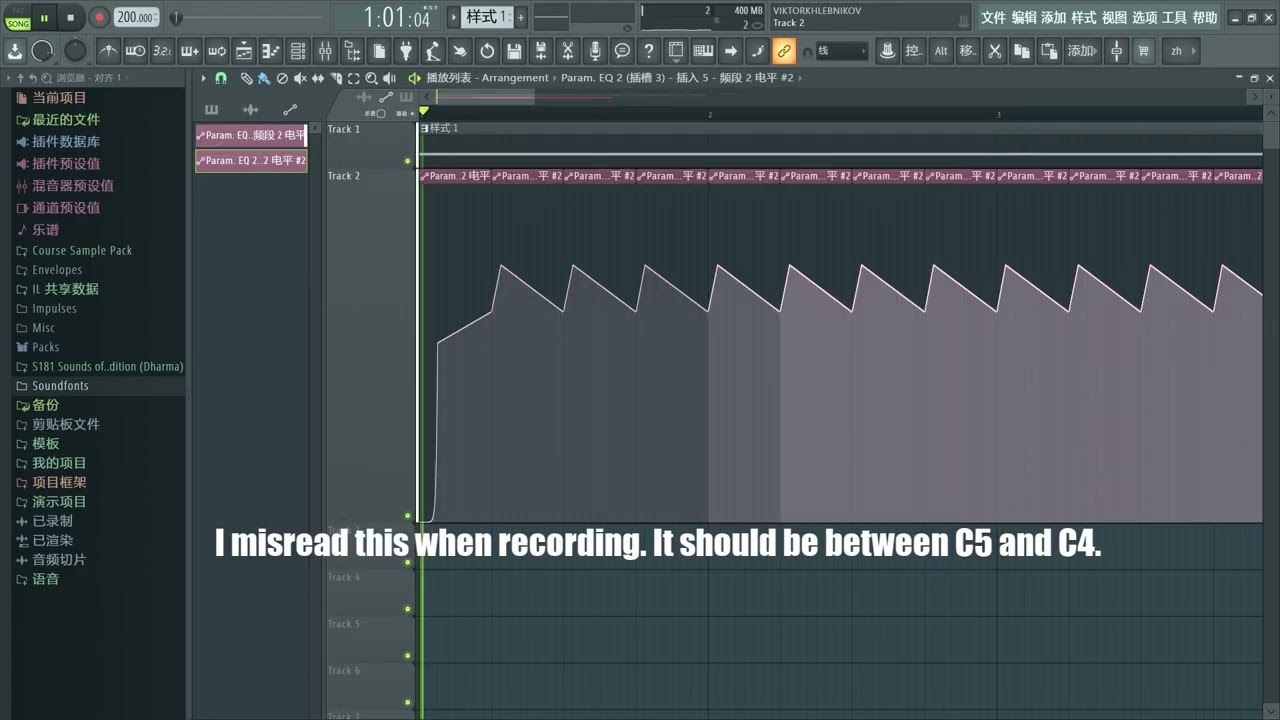This screenshot has height=720, width=1280.
Task: Click the microphone one-click recording icon
Action: click(595, 51)
